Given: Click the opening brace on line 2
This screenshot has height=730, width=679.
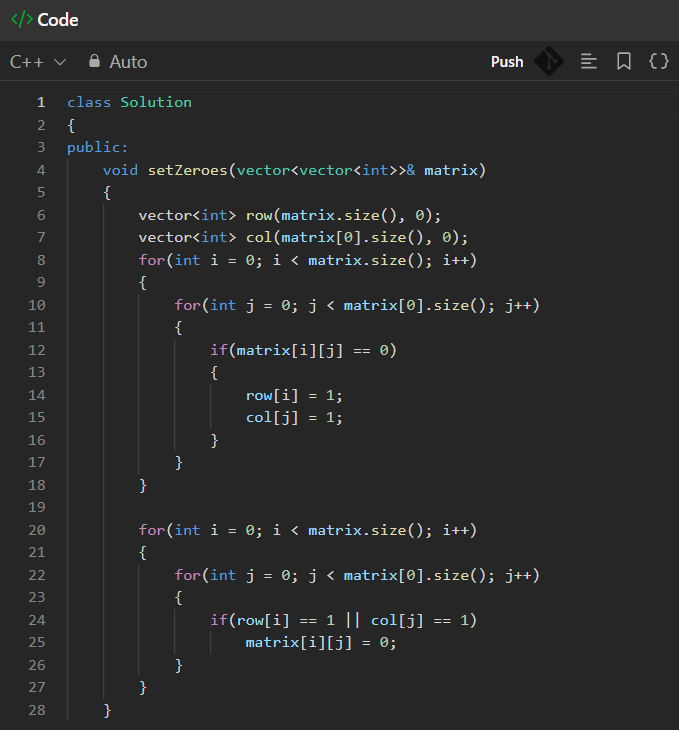Looking at the screenshot, I should [71, 125].
